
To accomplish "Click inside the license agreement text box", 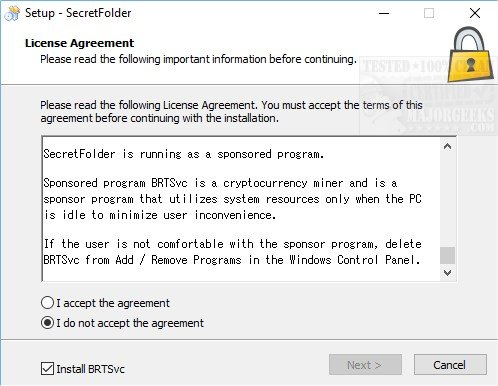I will [x=241, y=209].
